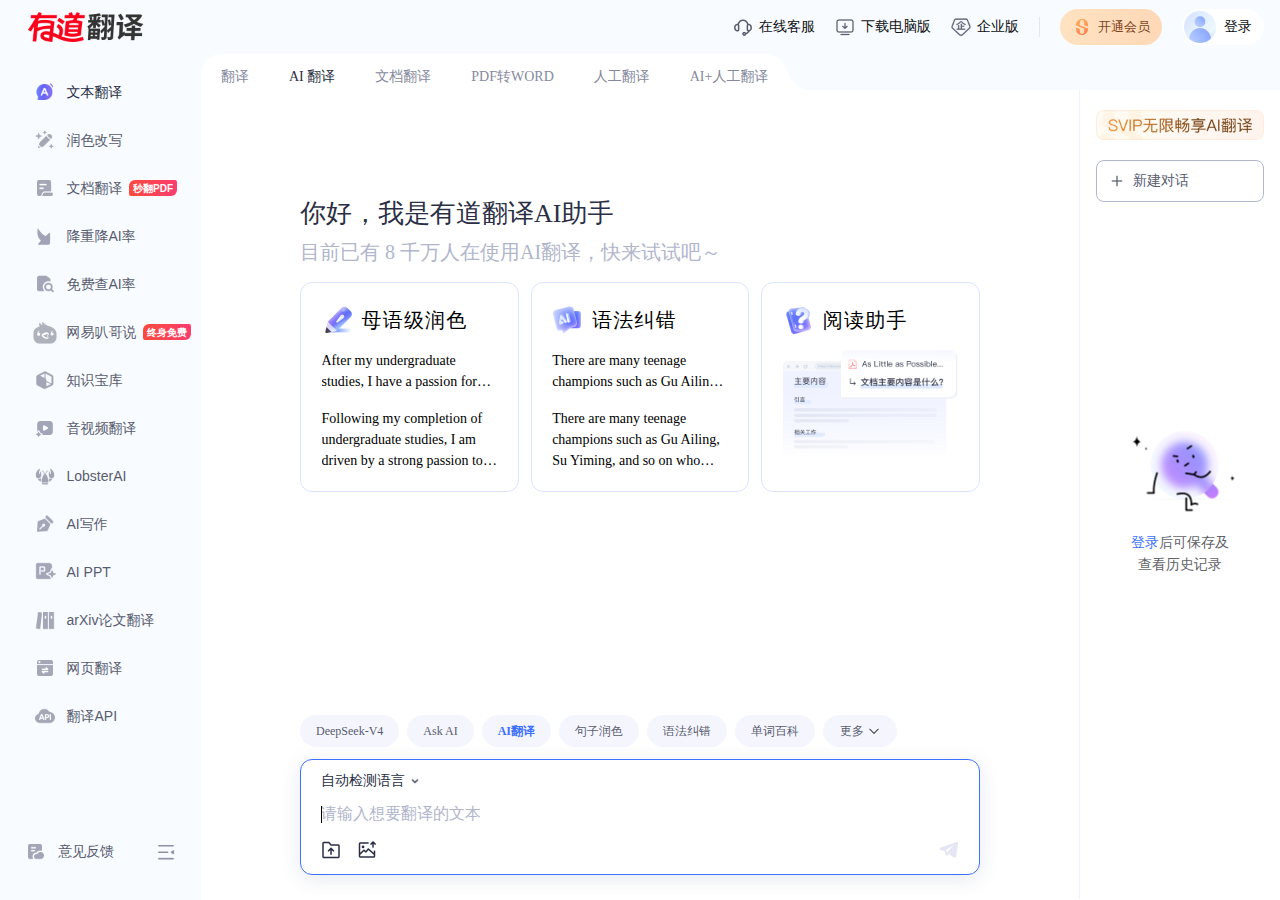Open 意见反馈 feedback link
Image resolution: width=1280 pixels, height=900 pixels.
71,852
